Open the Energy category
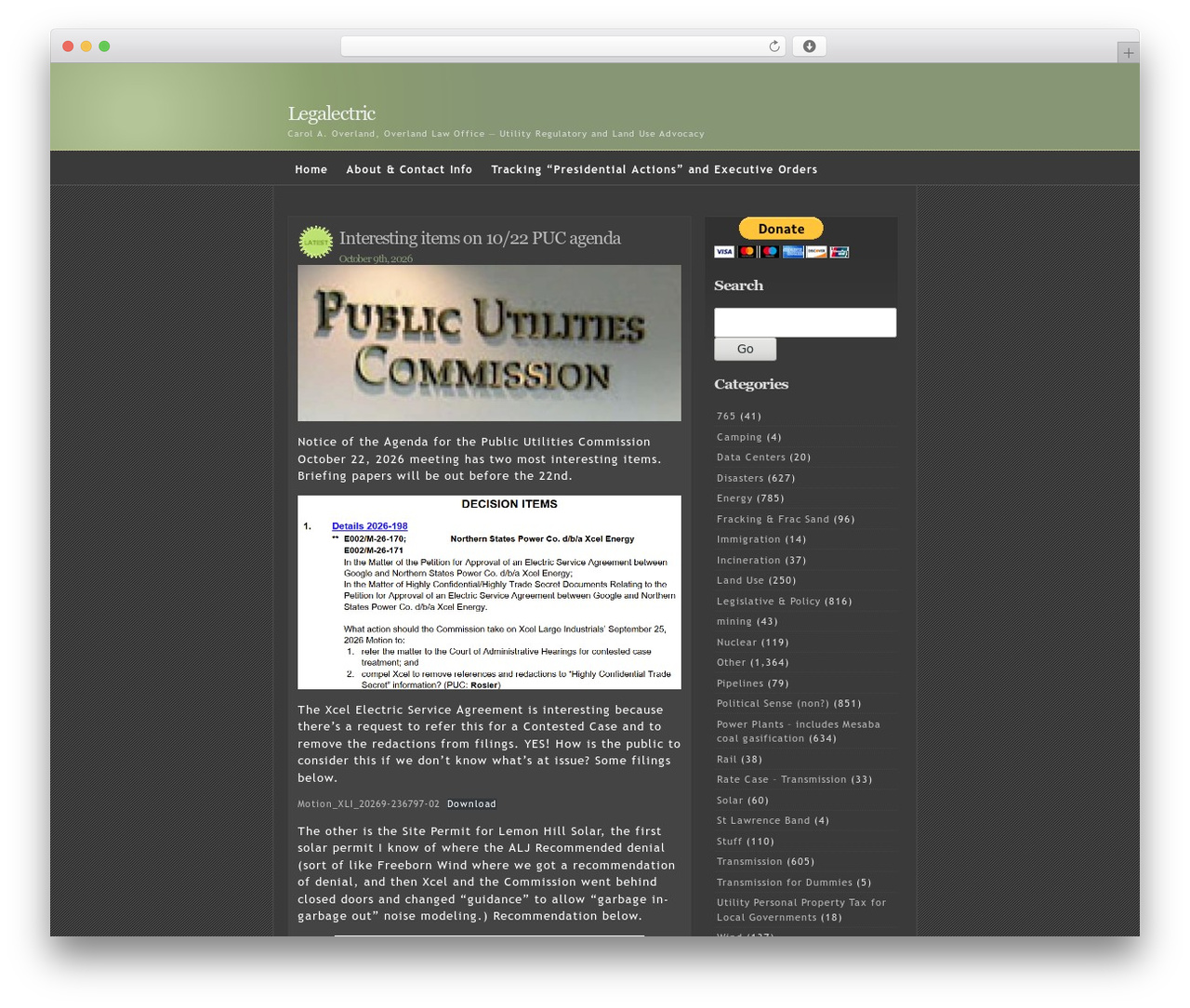Viewport: 1190px width, 1008px height. (x=734, y=498)
